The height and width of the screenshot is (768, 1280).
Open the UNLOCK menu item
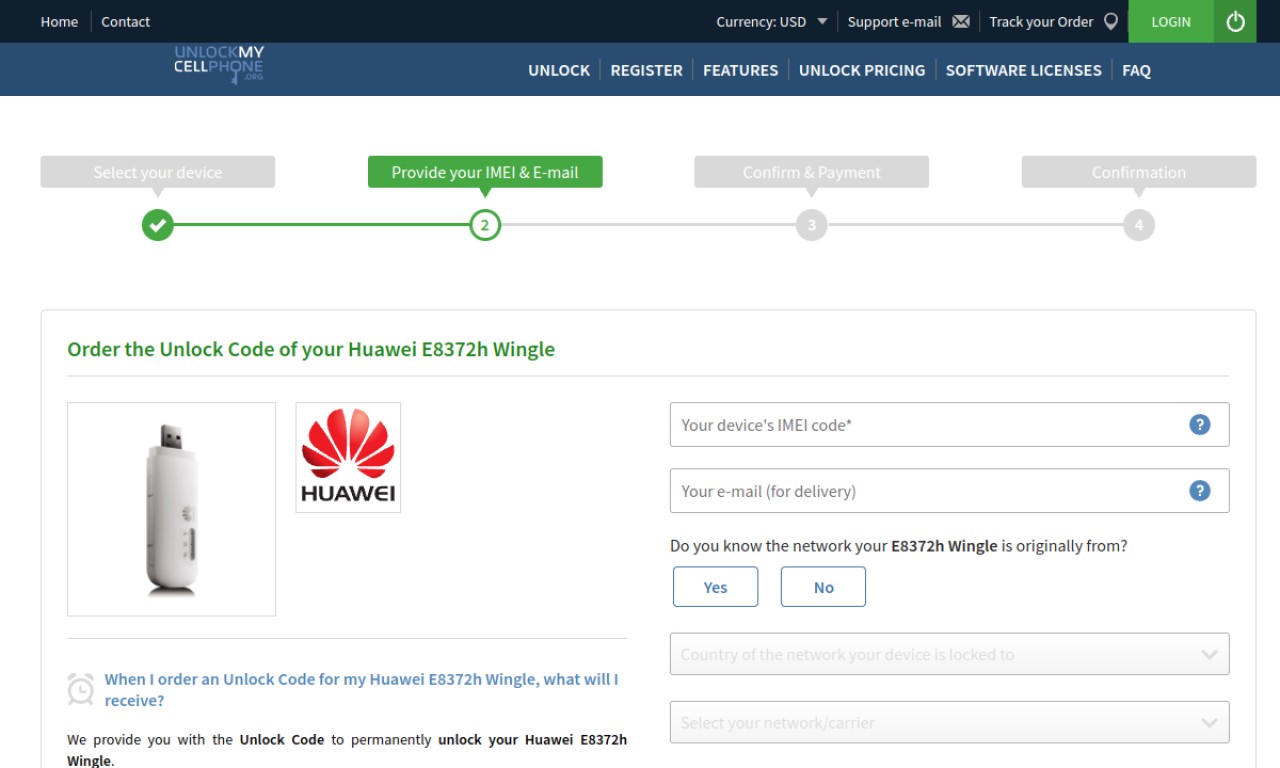coord(559,70)
